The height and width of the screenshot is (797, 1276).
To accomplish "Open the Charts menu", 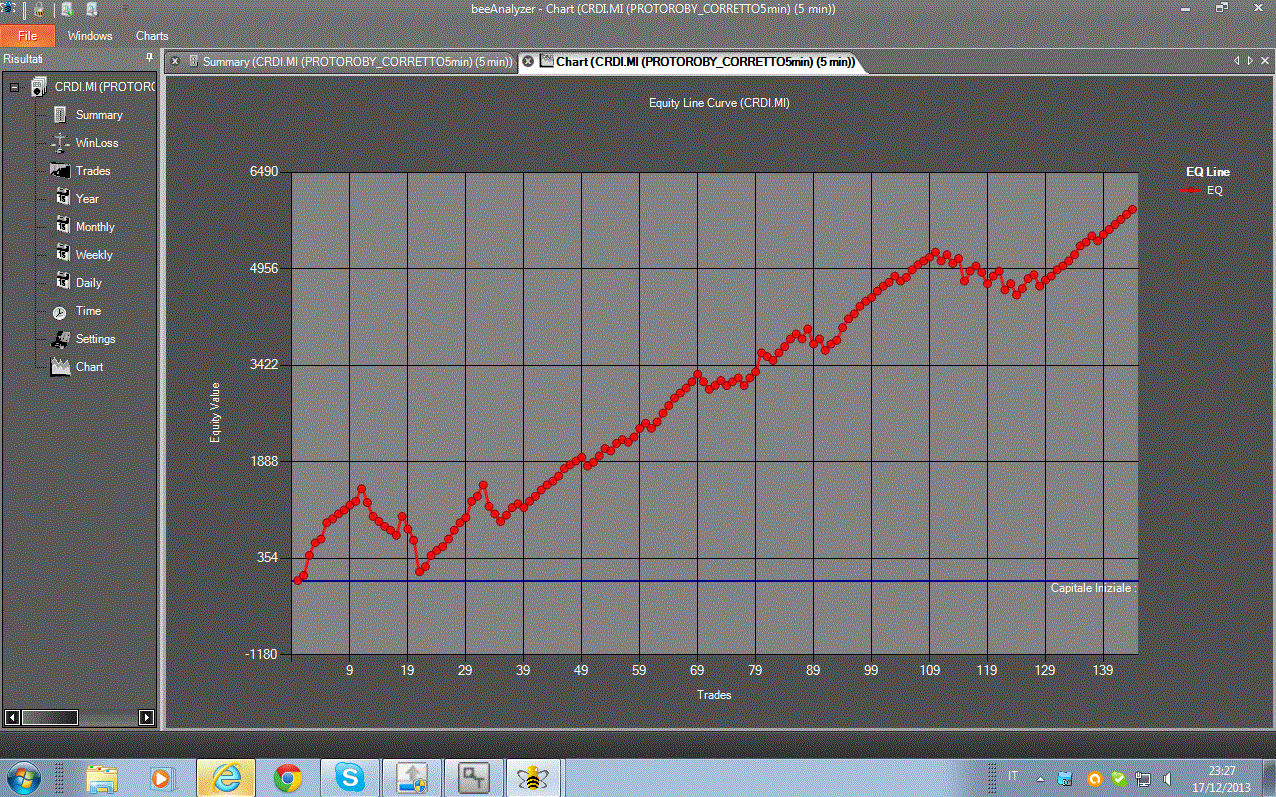I will pos(152,35).
